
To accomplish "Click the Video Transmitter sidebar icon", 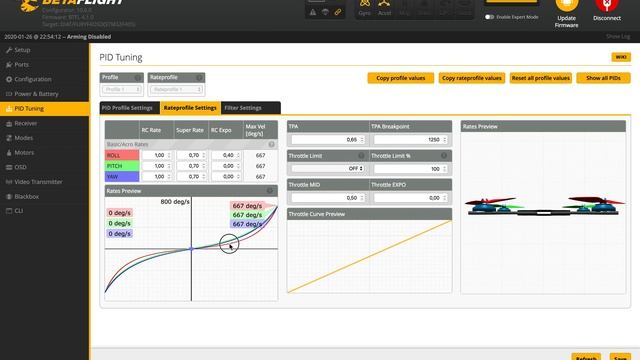I will 9,182.
